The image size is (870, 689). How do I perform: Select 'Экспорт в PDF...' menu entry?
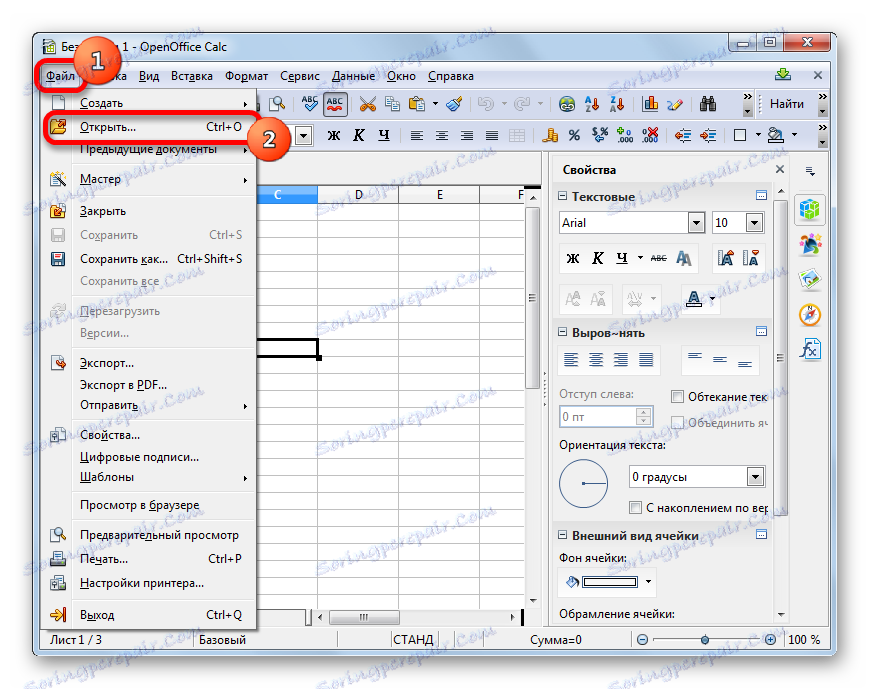click(149, 384)
